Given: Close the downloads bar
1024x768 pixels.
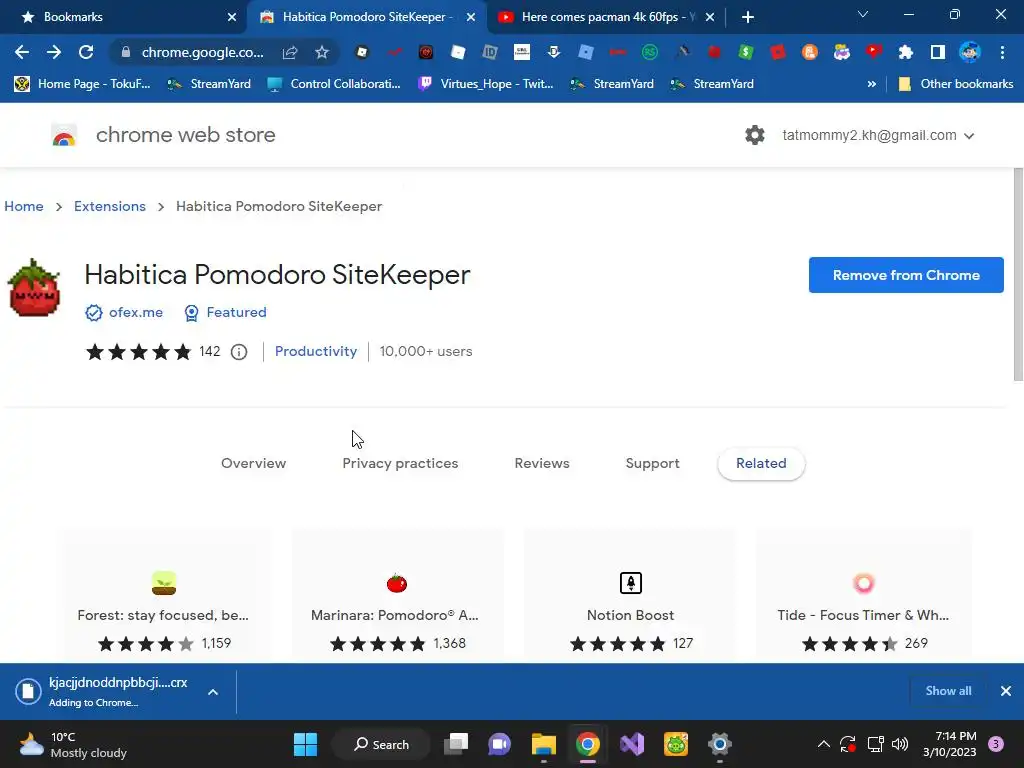Looking at the screenshot, I should coord(1006,691).
